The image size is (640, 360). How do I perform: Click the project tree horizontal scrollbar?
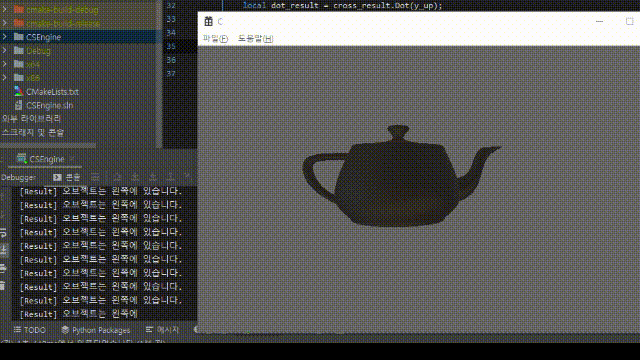48,145
